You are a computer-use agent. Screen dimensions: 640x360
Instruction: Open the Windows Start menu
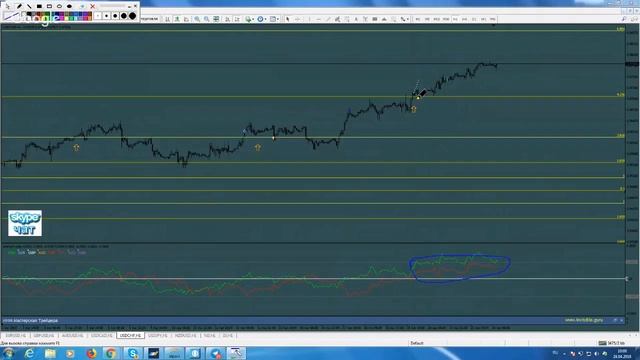point(8,353)
